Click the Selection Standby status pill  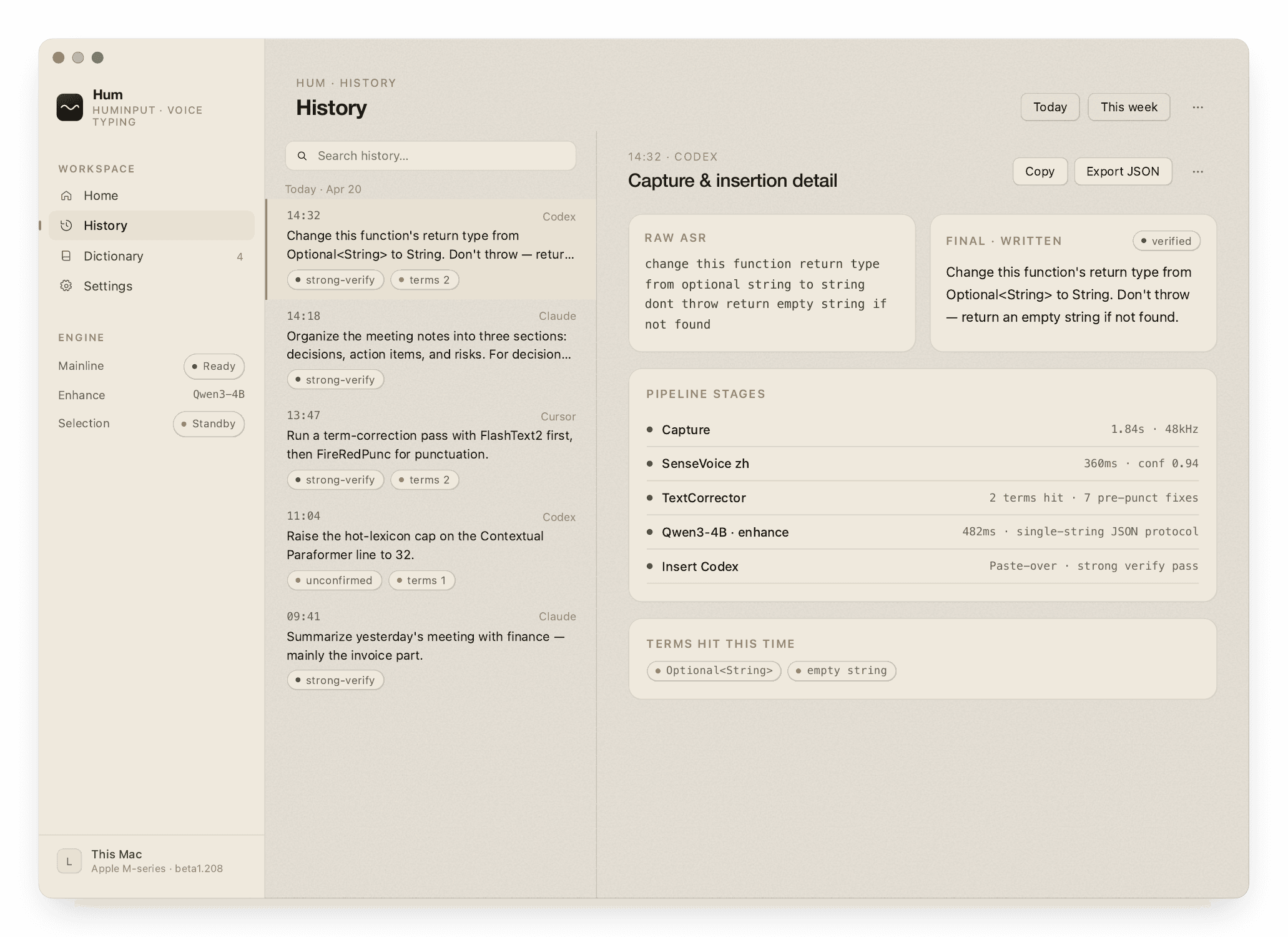[x=209, y=424]
